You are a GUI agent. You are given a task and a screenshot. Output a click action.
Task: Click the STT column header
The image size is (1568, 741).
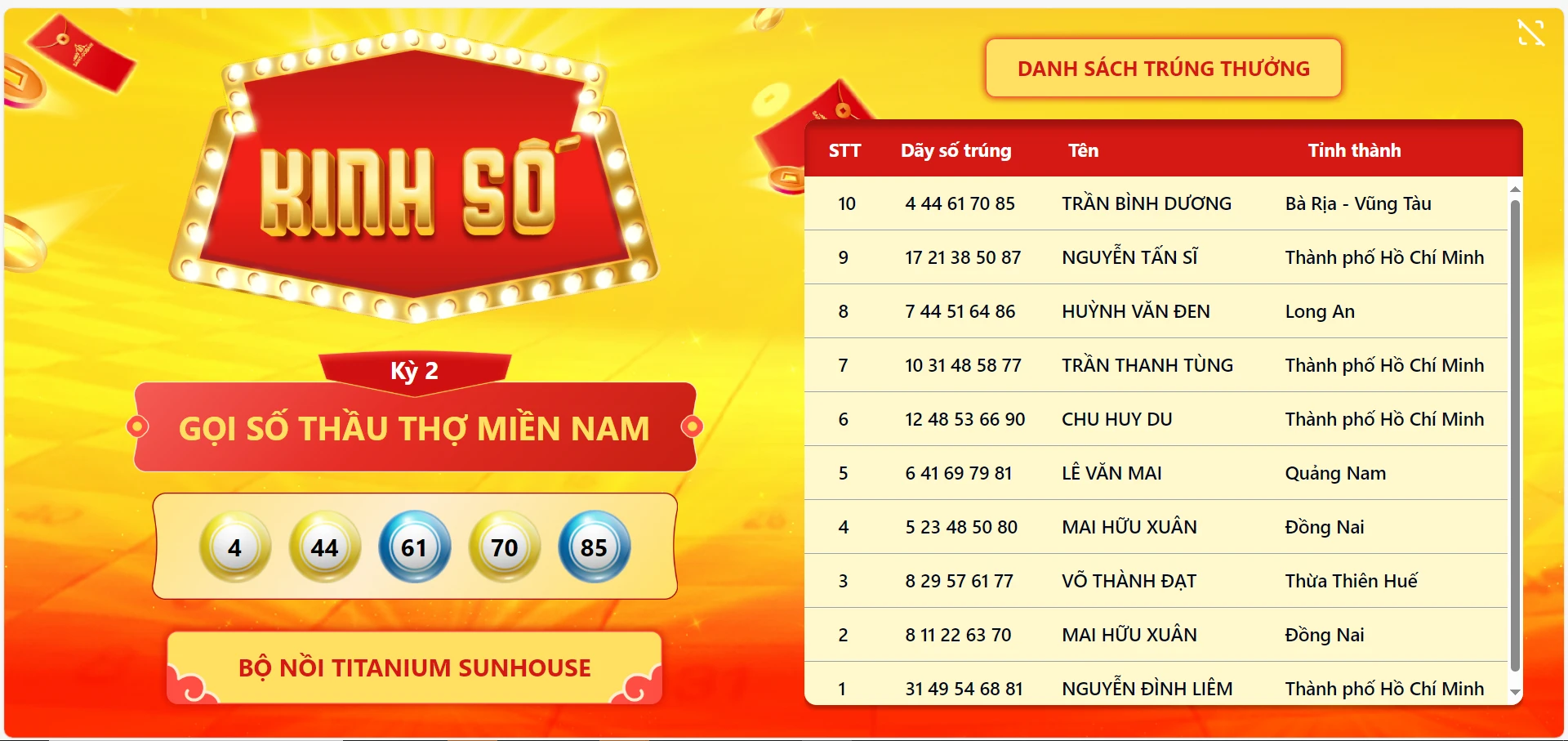[x=845, y=150]
